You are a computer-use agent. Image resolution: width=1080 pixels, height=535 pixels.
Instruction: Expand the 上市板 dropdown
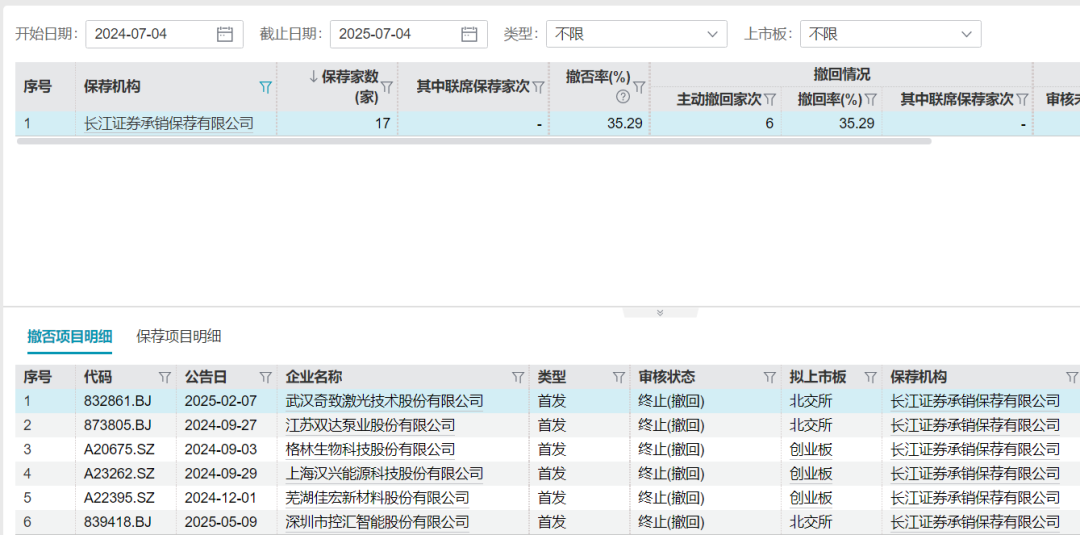coord(890,34)
